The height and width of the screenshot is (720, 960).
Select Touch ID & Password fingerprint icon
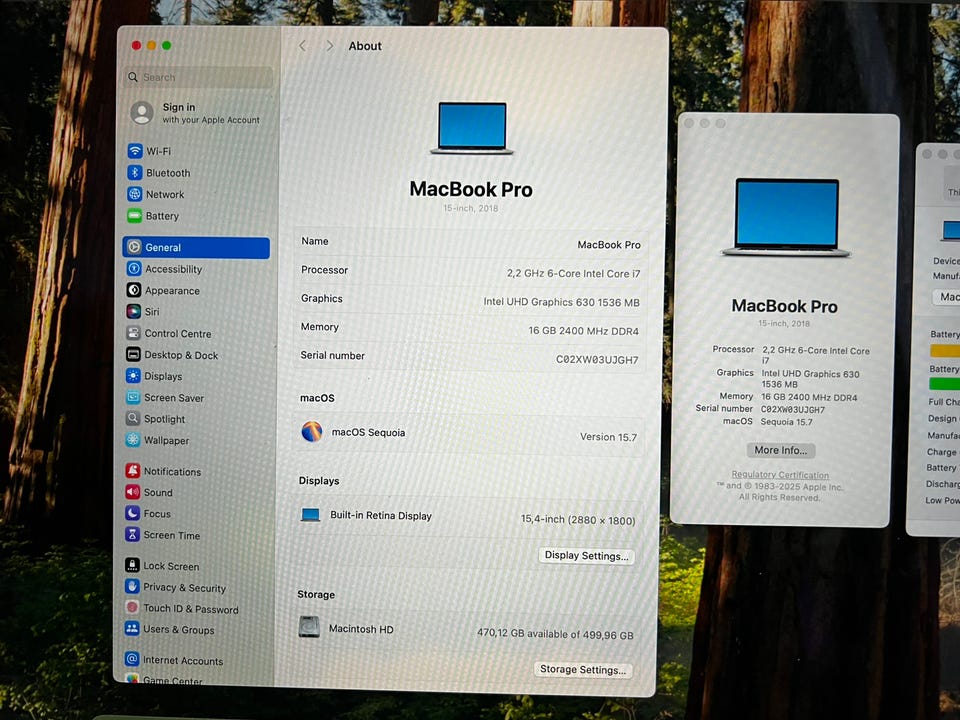(132, 608)
